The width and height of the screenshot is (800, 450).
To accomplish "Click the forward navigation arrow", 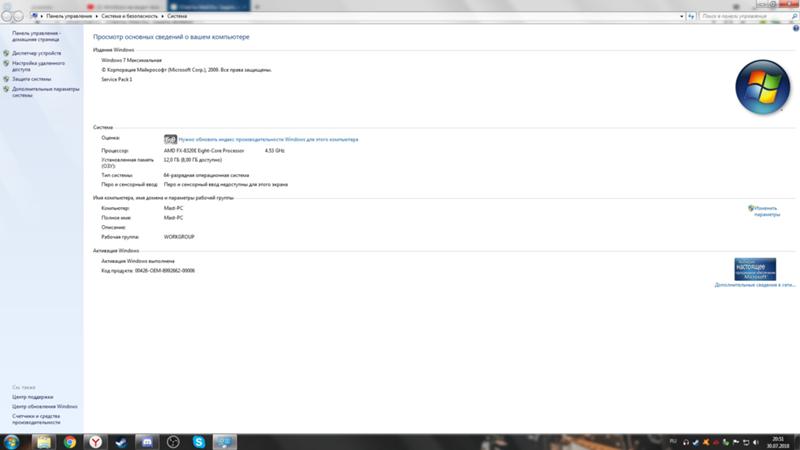I will pos(18,16).
